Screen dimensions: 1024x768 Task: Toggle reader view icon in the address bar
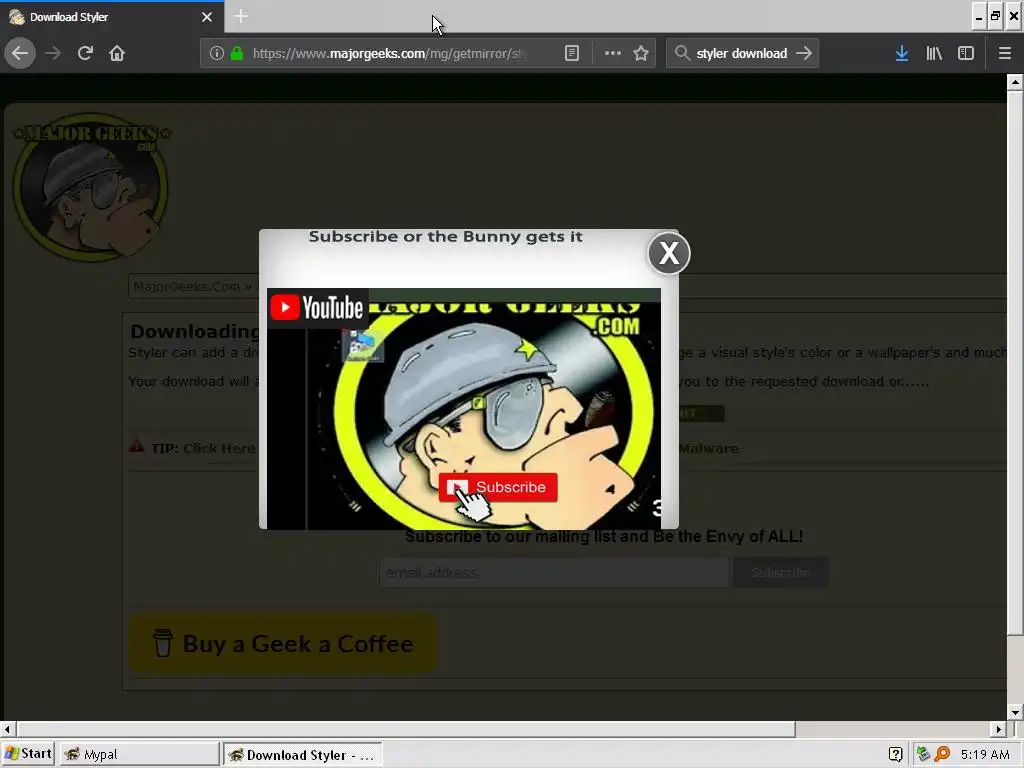(x=571, y=53)
